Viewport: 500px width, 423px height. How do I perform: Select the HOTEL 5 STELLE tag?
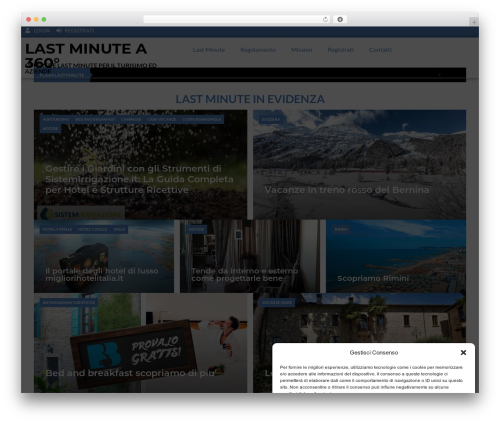(x=92, y=229)
